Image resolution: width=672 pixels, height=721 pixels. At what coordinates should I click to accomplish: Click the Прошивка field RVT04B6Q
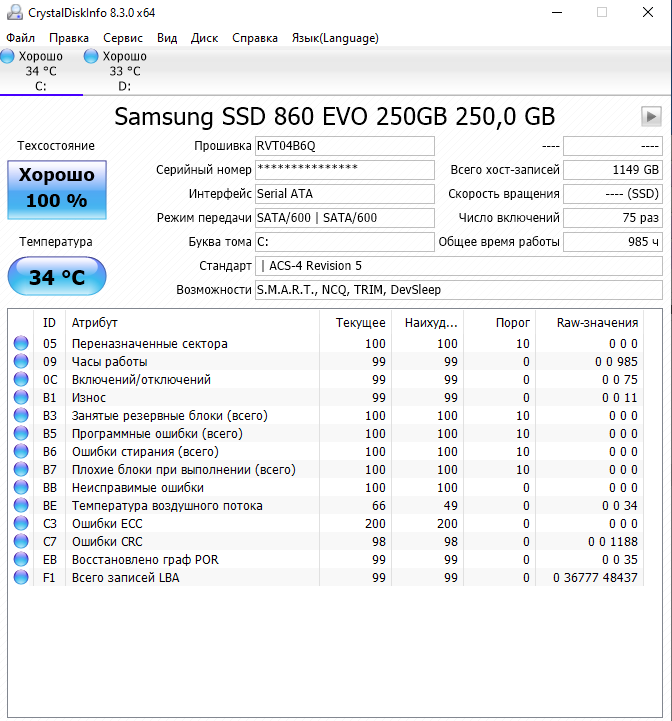[345, 146]
